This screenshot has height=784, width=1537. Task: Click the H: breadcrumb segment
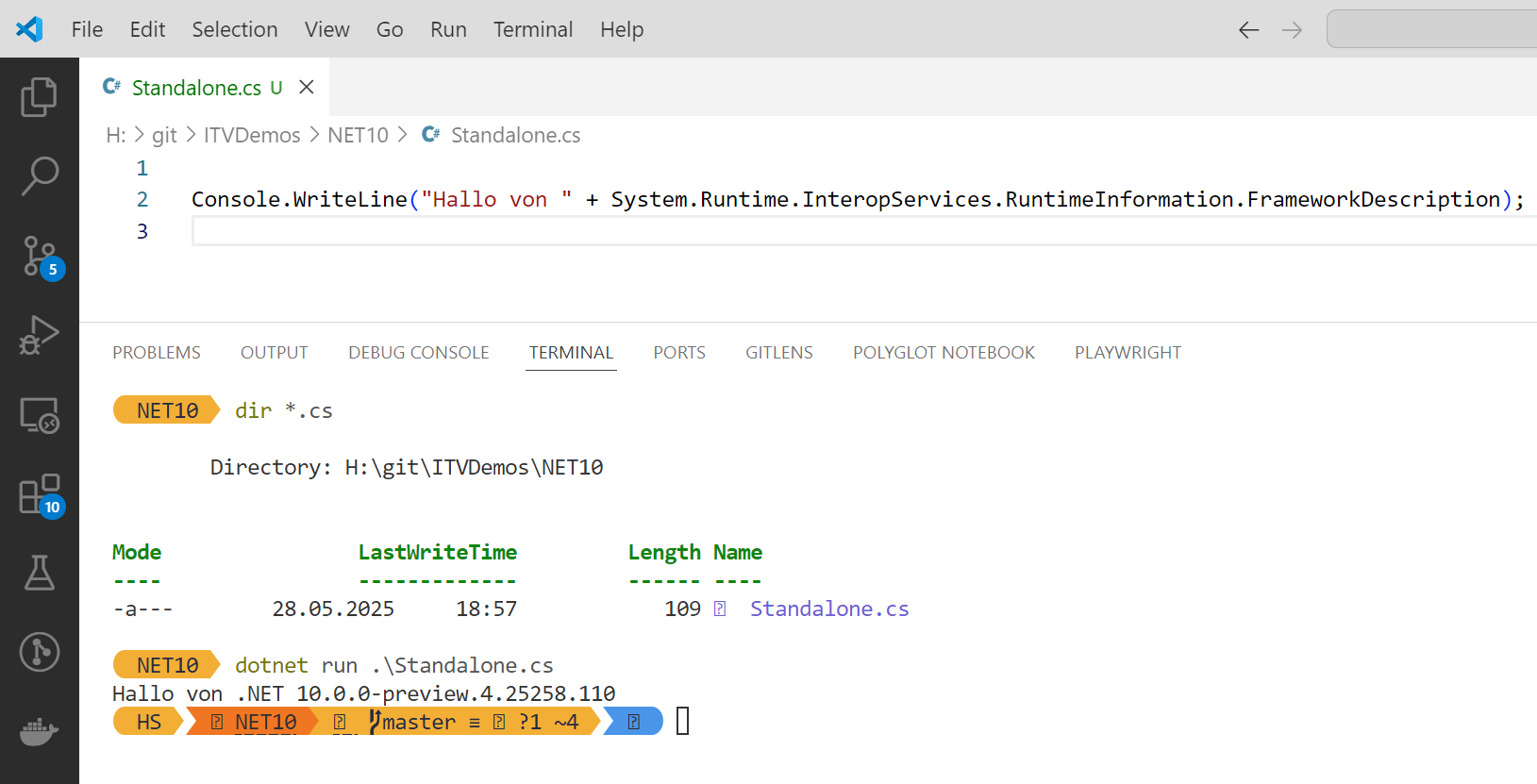(x=116, y=135)
